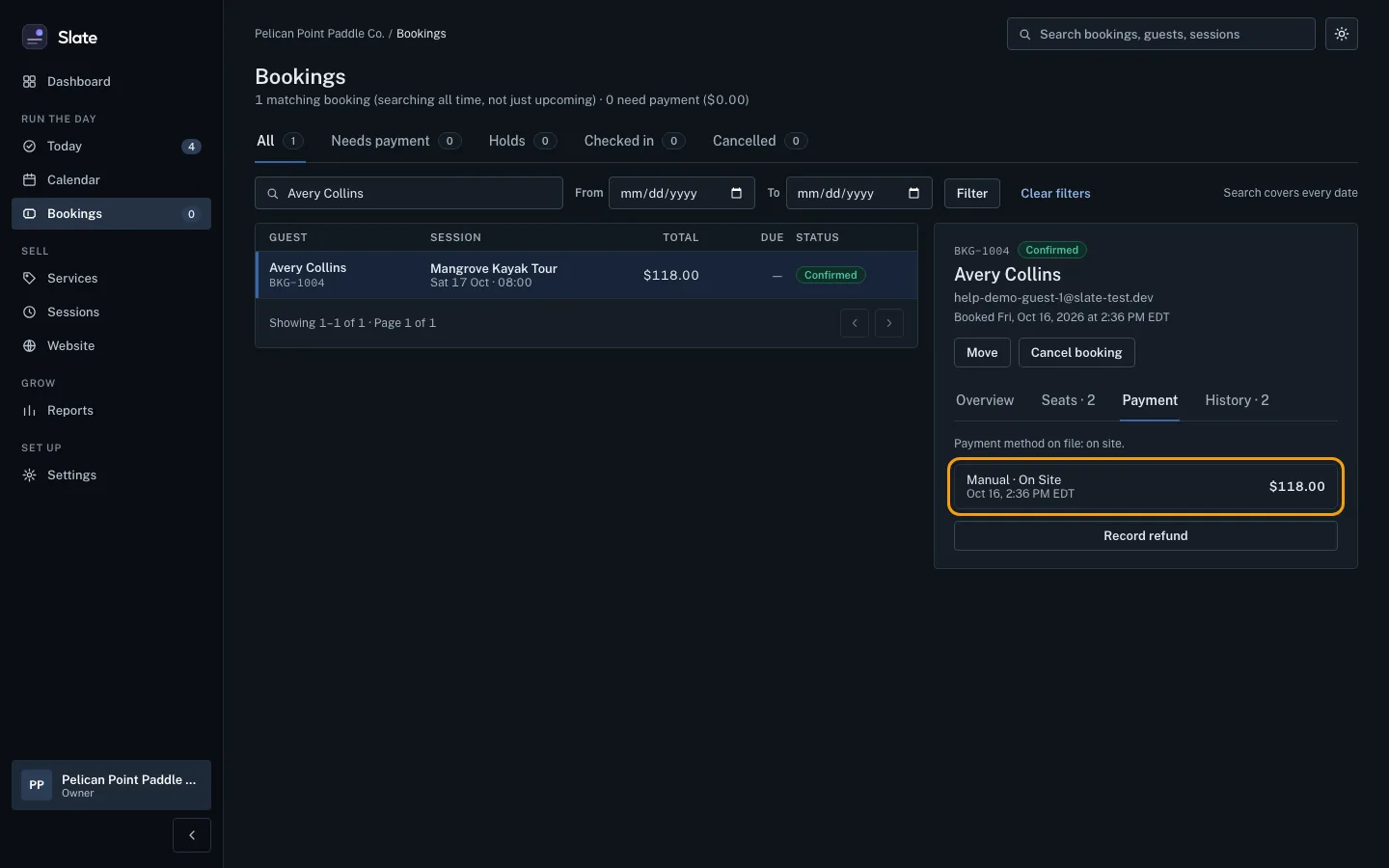
Task: Go to the previous results page
Action: (x=855, y=323)
